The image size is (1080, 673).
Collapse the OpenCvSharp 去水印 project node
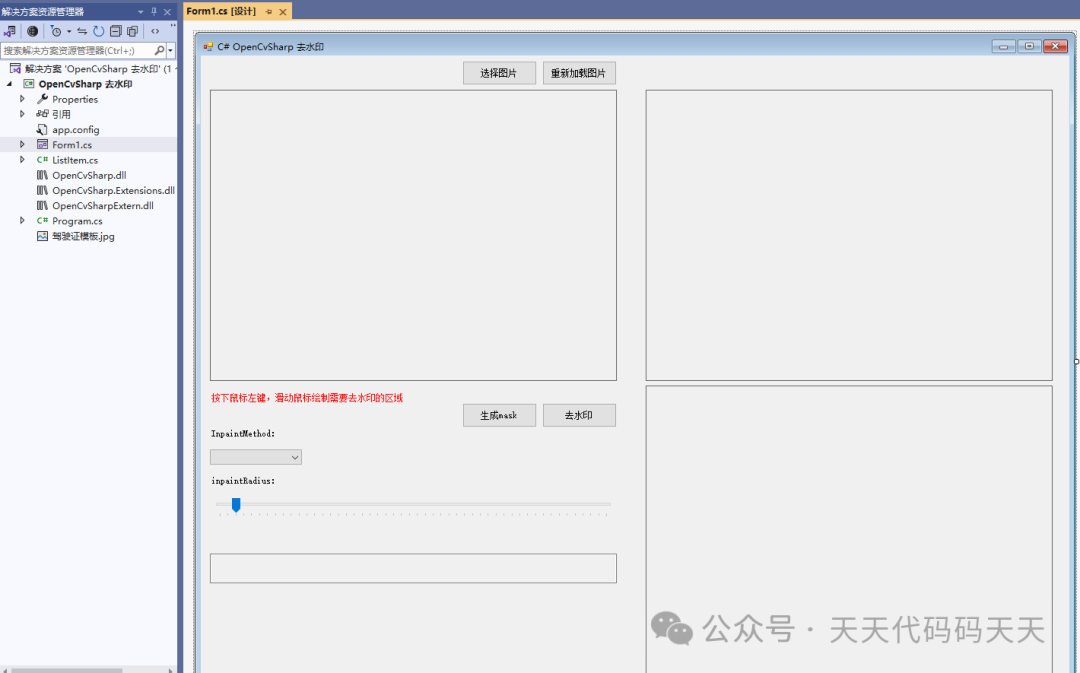(10, 84)
